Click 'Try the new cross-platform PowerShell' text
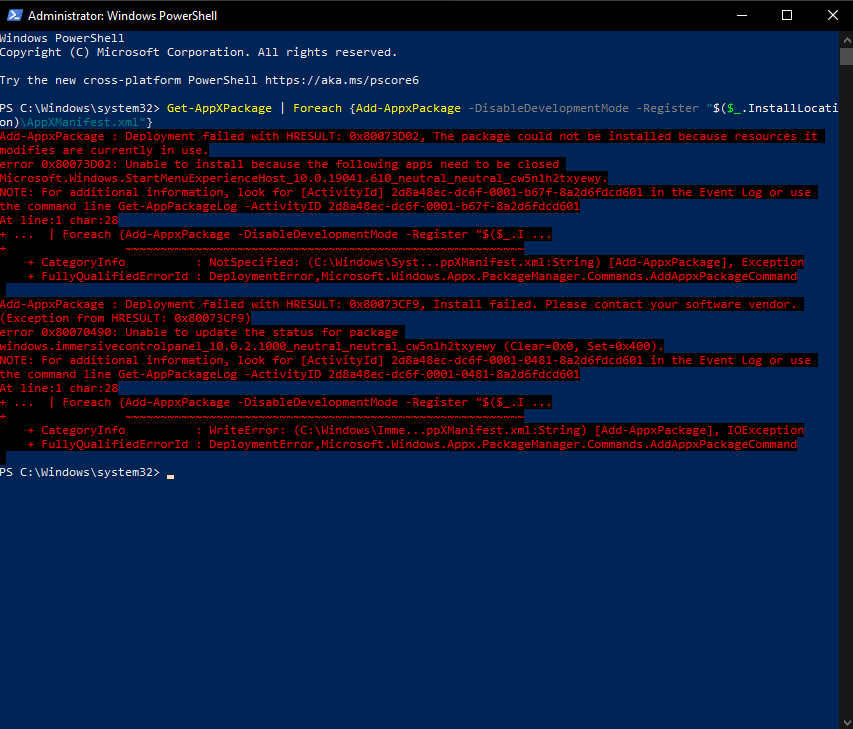 (x=128, y=80)
